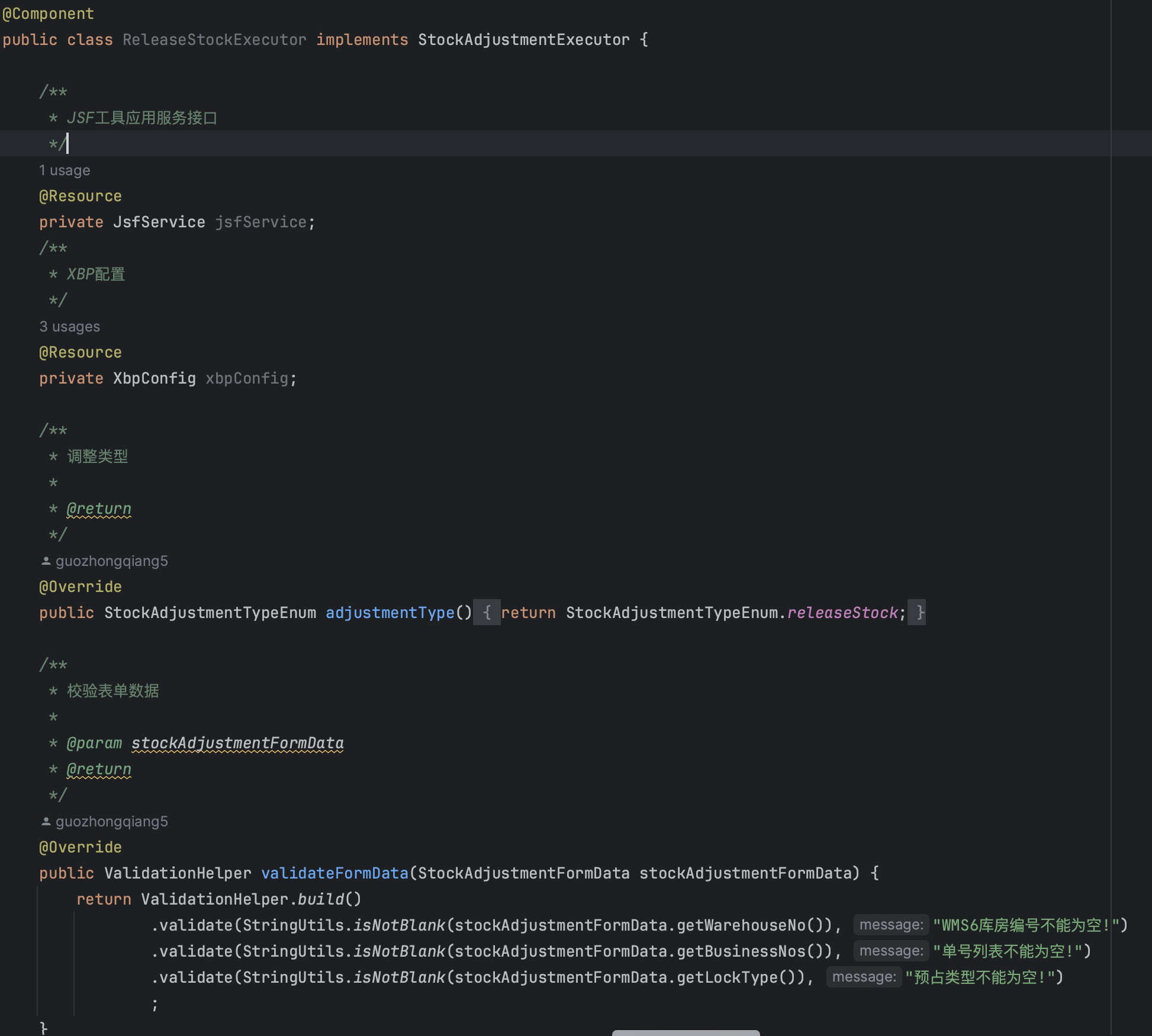Click 'message:' hint before 预占类型 string
This screenshot has width=1152, height=1036.
[863, 977]
